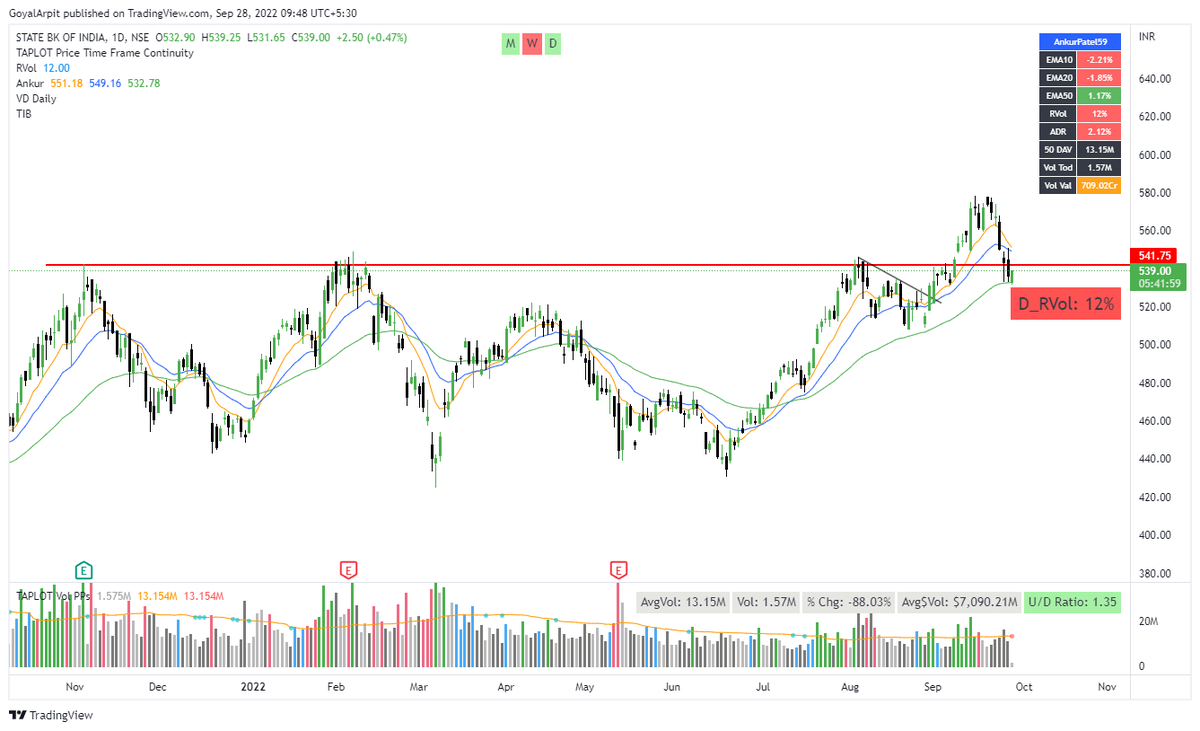The height and width of the screenshot is (731, 1200).
Task: Click the green E earnings marker
Action: pyautogui.click(x=85, y=570)
